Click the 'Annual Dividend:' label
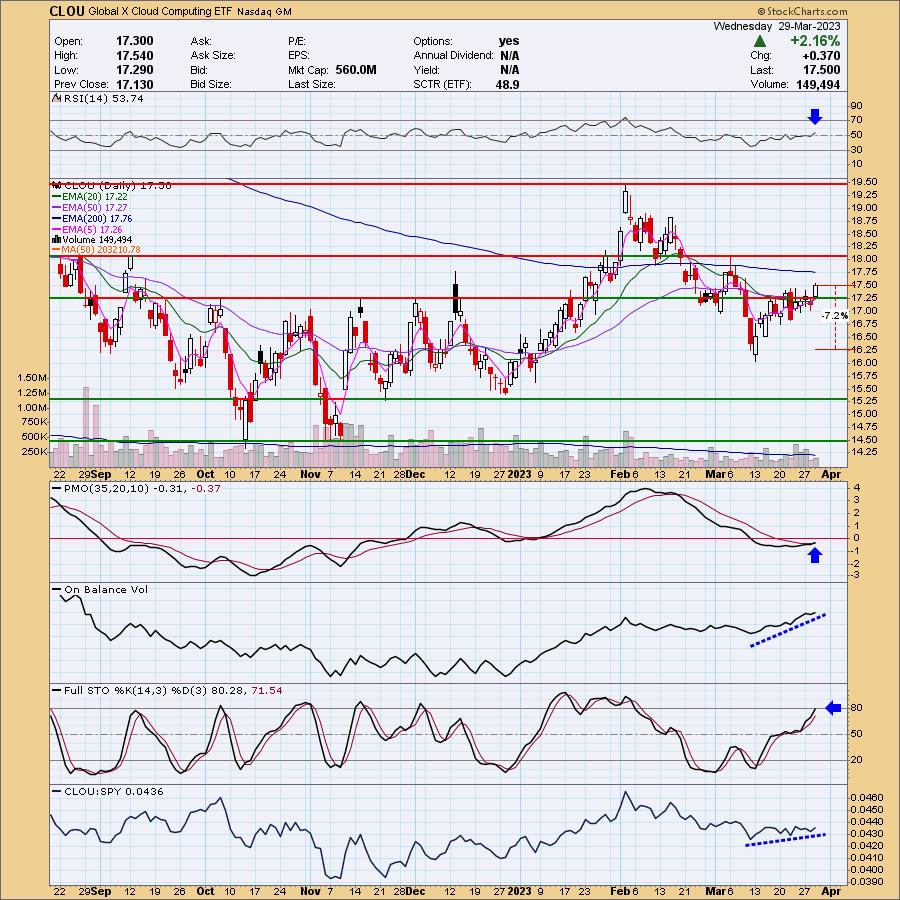Viewport: 900px width, 900px height. click(453, 56)
